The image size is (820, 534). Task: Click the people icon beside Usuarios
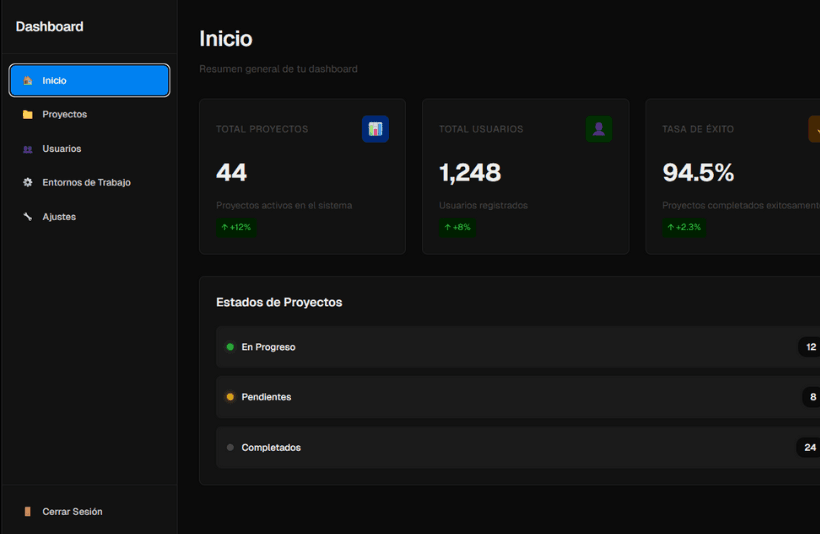[x=28, y=149]
